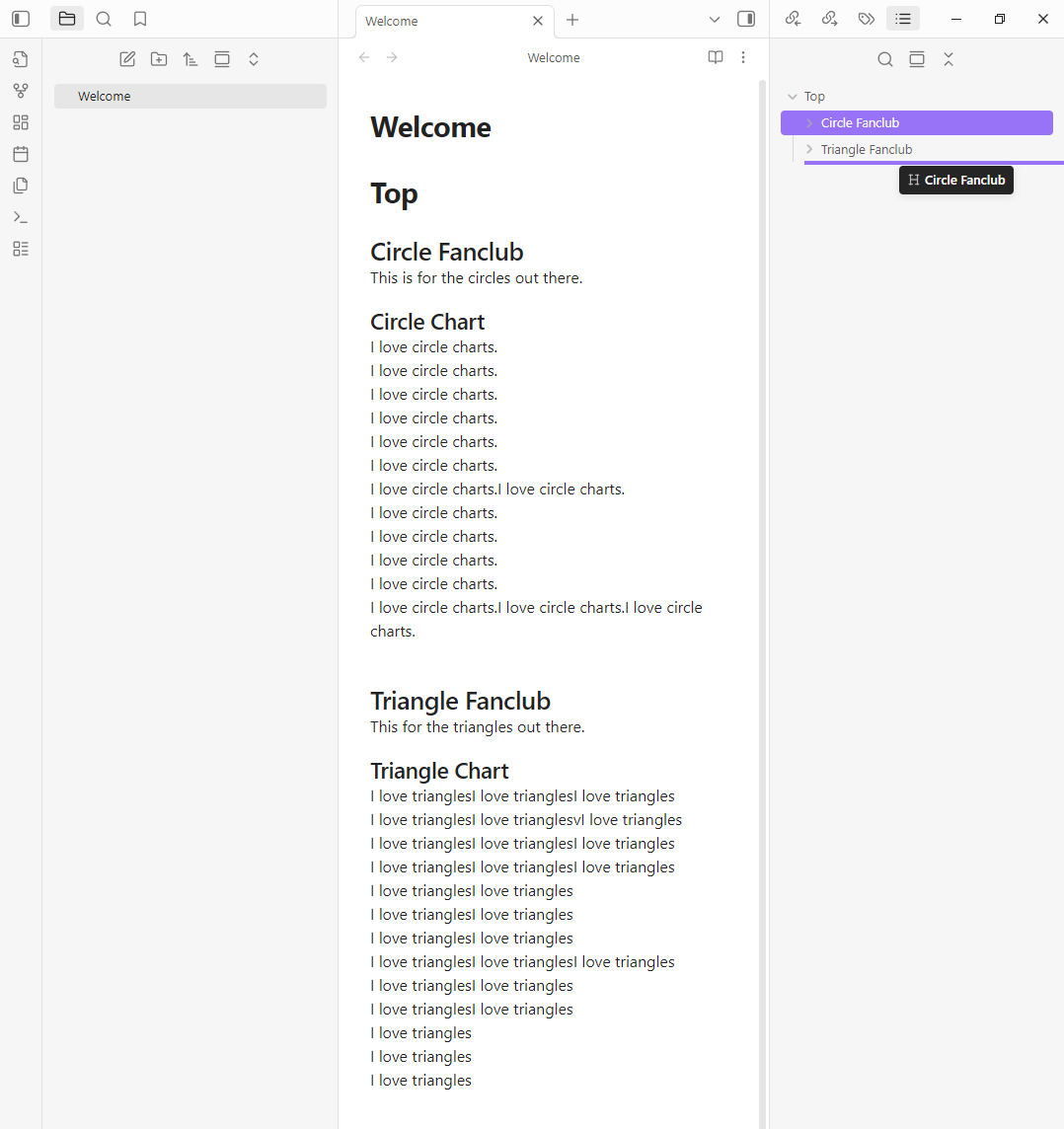Viewport: 1064px width, 1129px height.
Task: Open more options menu for note
Action: coord(743,57)
